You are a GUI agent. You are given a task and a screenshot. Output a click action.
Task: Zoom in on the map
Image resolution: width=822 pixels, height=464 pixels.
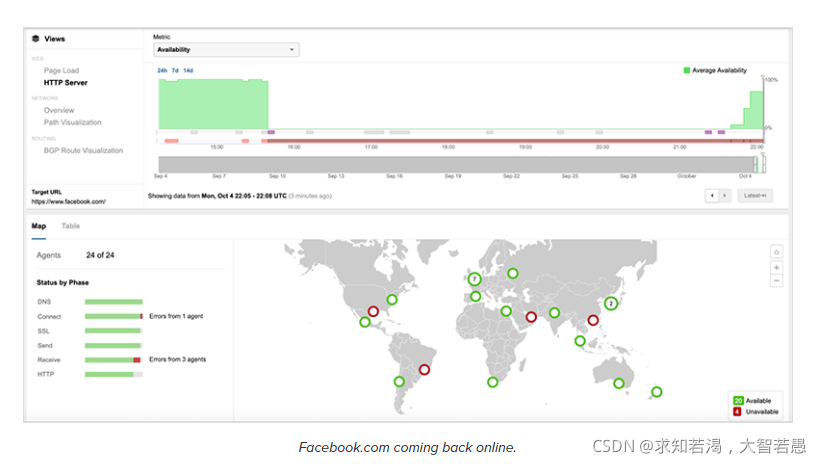(x=776, y=267)
